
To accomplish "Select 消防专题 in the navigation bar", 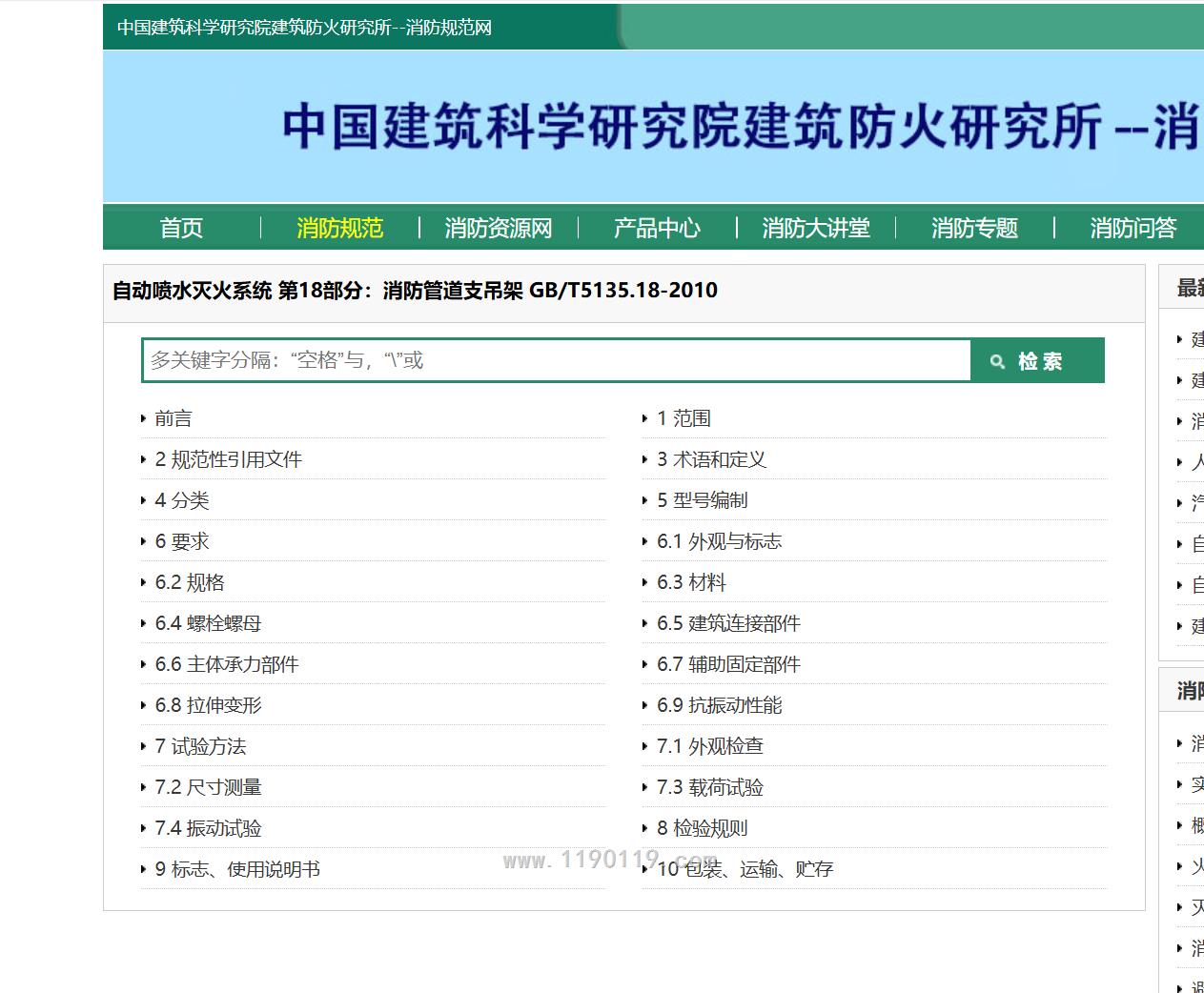I will click(x=974, y=228).
